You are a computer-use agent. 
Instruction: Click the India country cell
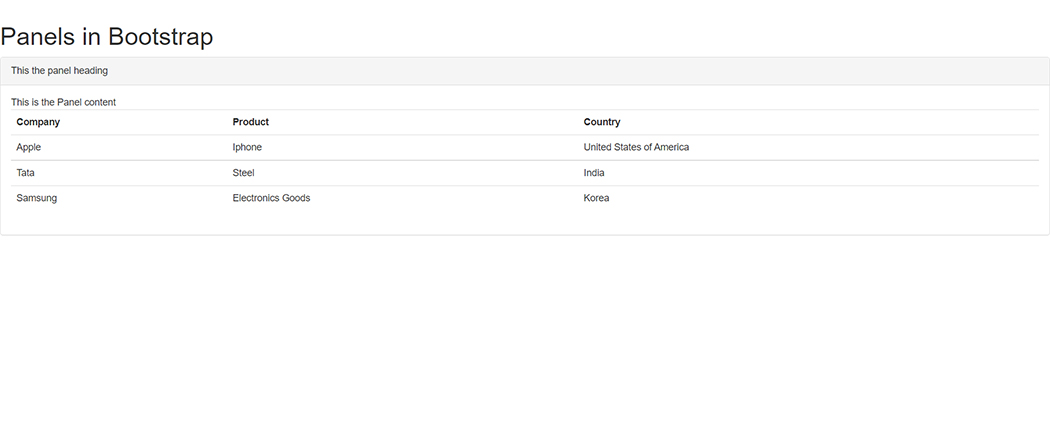point(594,173)
